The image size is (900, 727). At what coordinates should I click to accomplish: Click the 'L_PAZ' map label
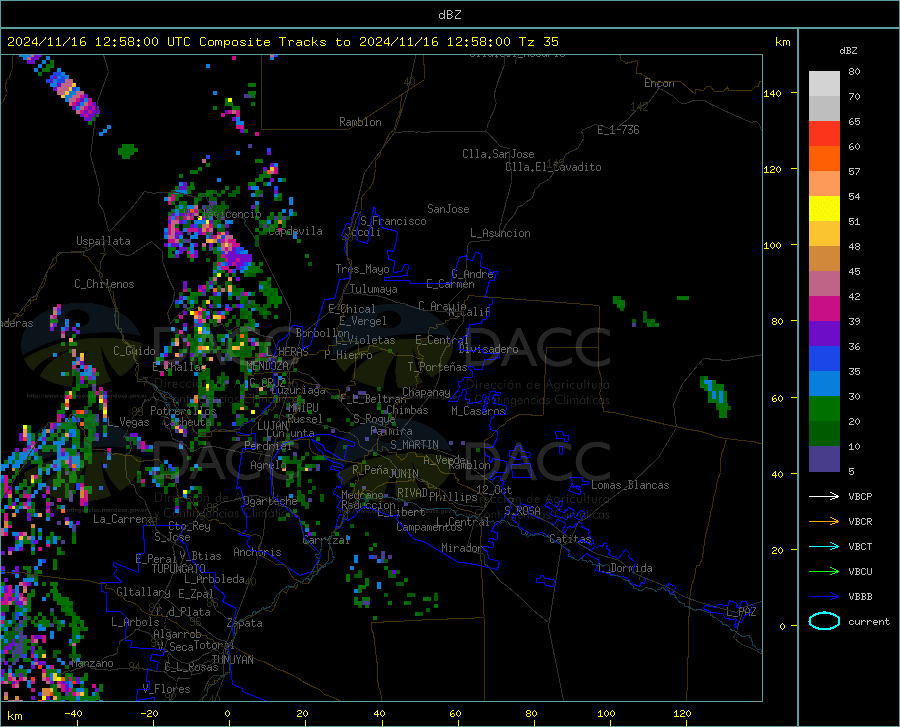click(x=742, y=612)
